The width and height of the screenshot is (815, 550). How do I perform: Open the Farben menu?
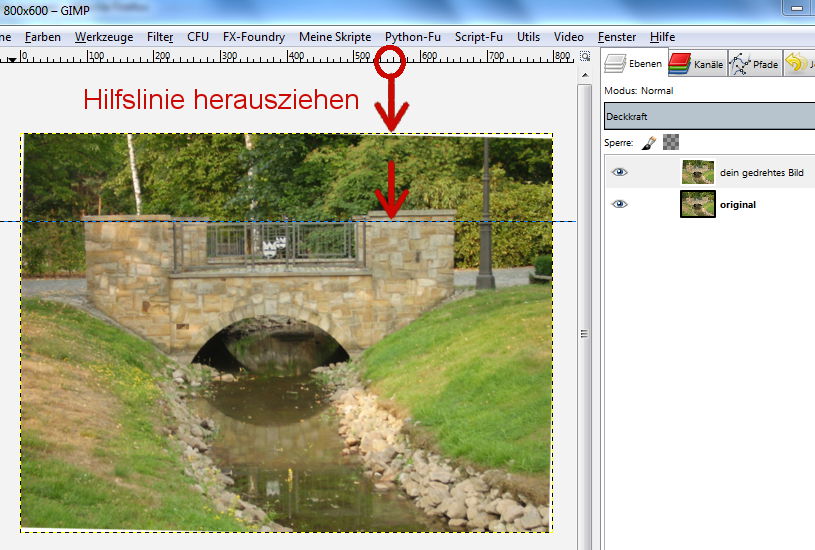coord(42,37)
